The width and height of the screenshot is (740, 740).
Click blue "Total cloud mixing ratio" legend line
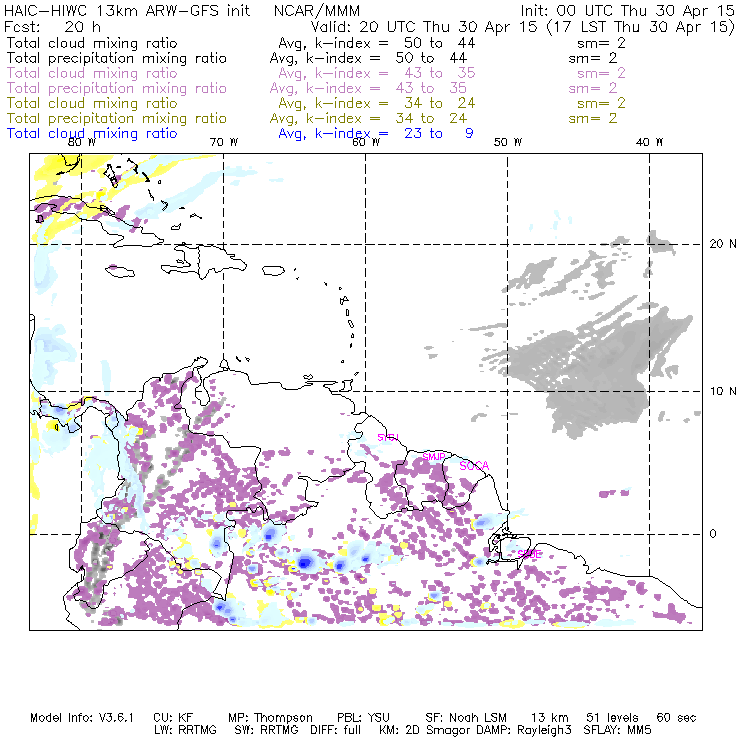[x=92, y=134]
